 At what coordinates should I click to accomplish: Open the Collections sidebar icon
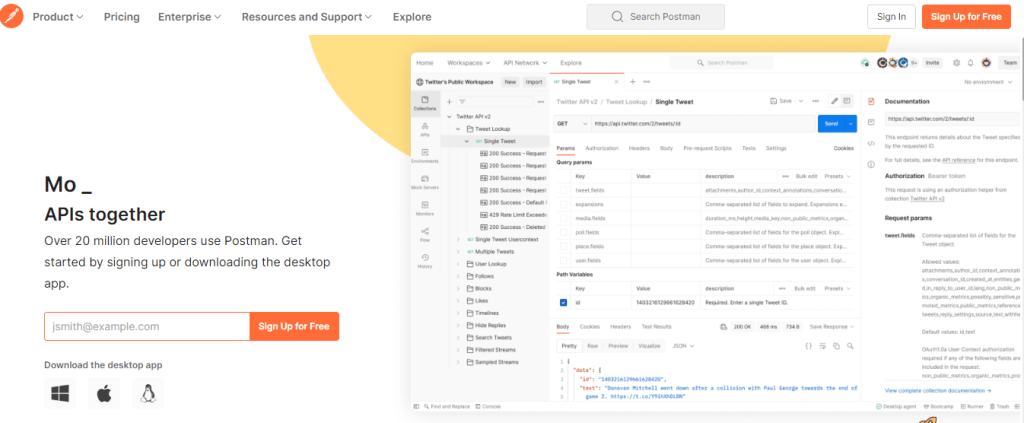(425, 104)
